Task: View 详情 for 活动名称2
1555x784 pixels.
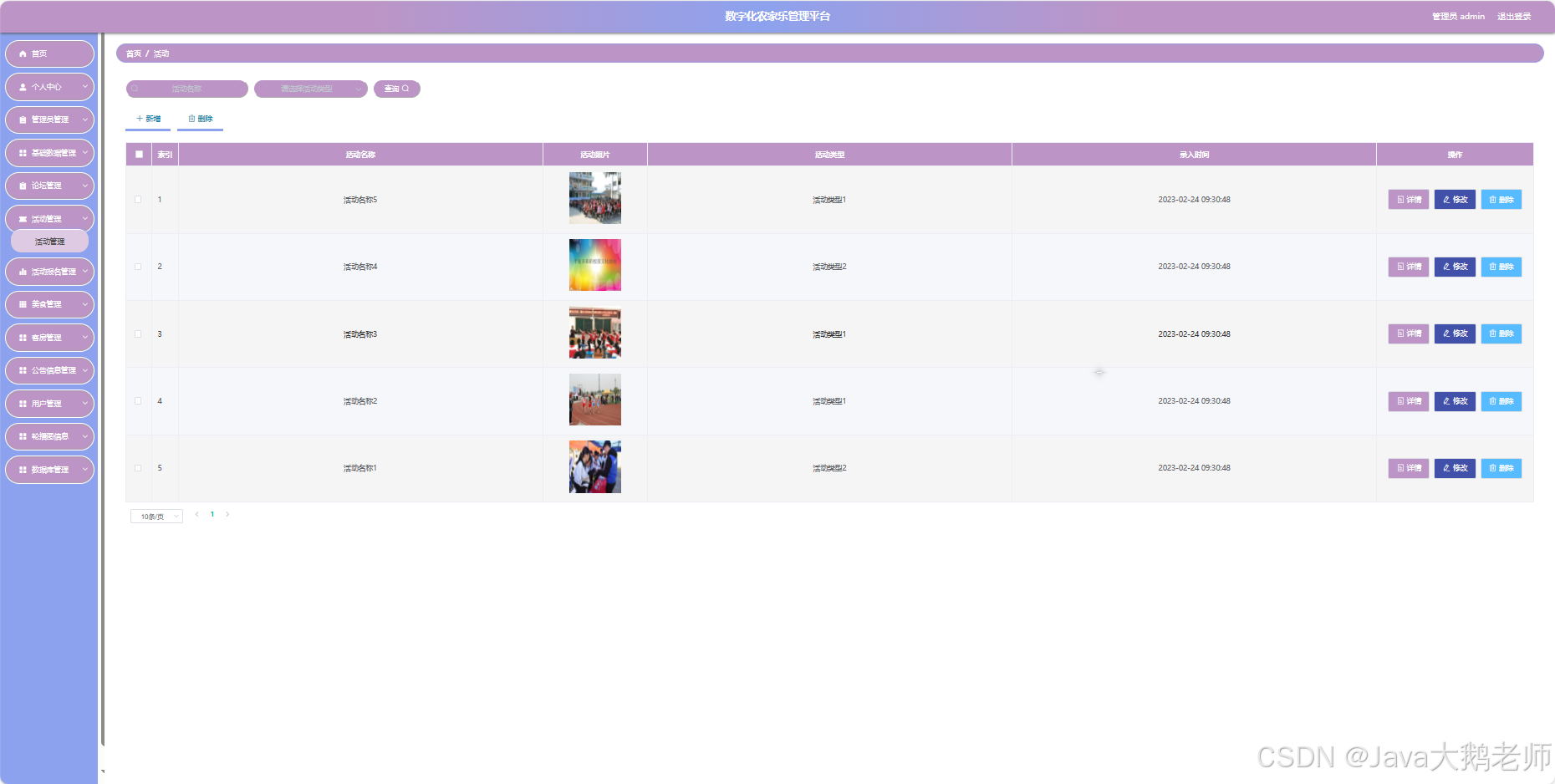Action: [x=1409, y=401]
